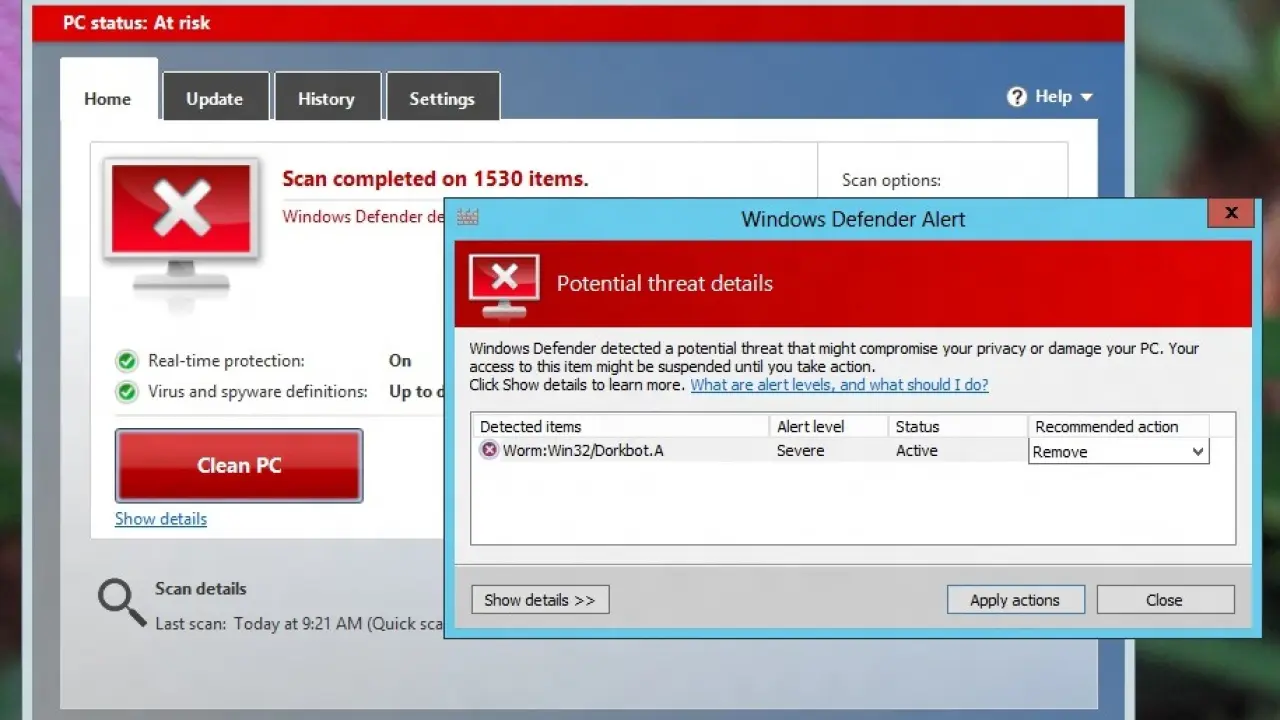
Task: Click the virus definitions green checkmark icon
Action: click(x=127, y=392)
